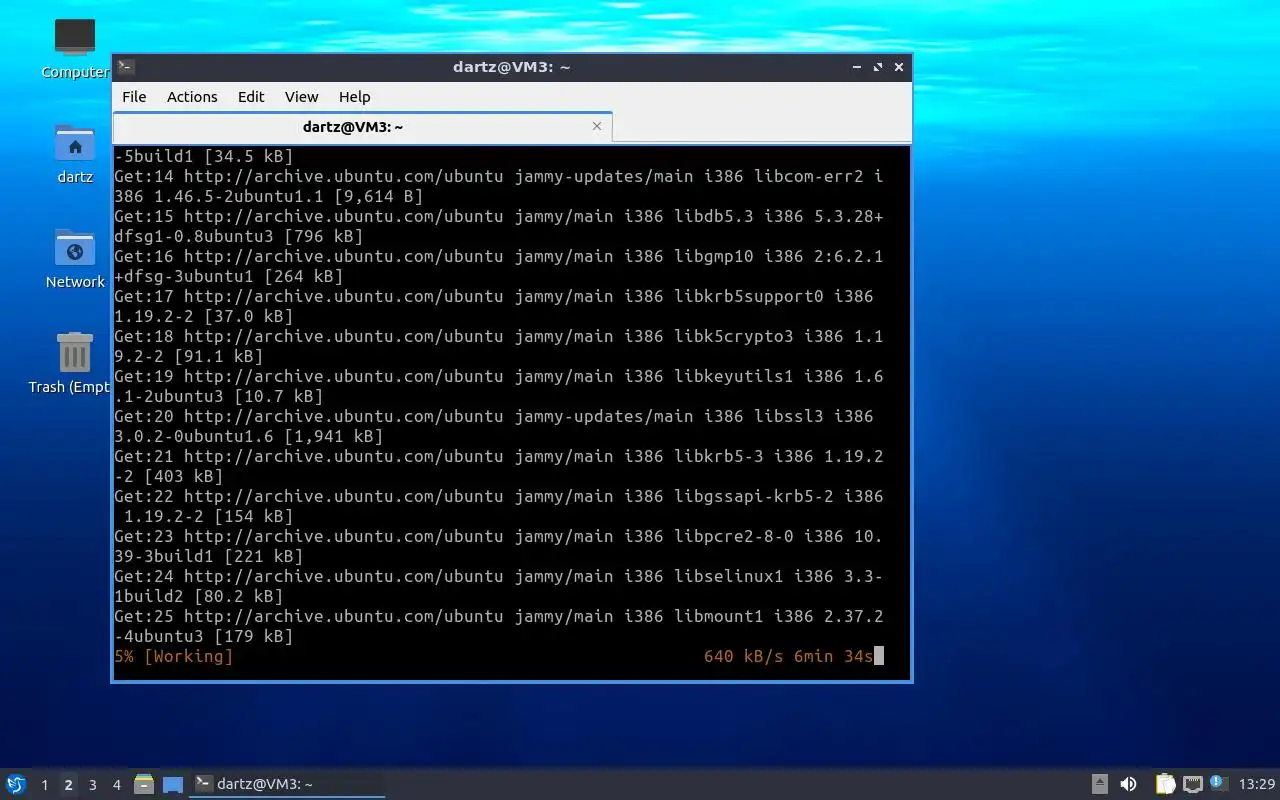Open the File menu
The image size is (1280, 800).
pos(134,97)
